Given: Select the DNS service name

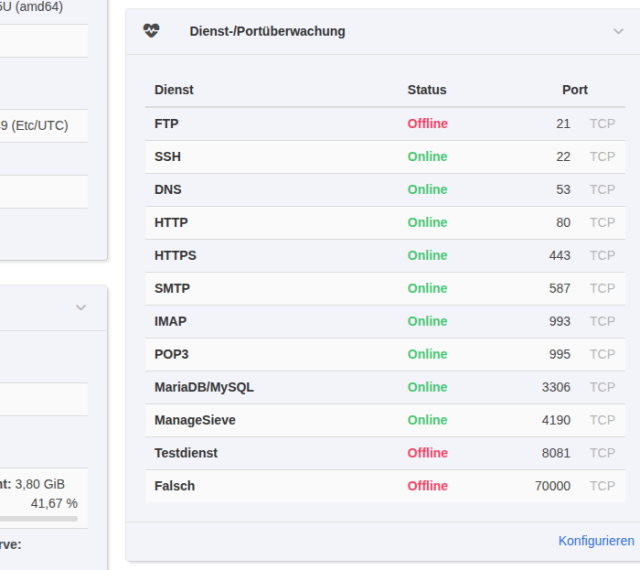Looking at the screenshot, I should click(168, 189).
